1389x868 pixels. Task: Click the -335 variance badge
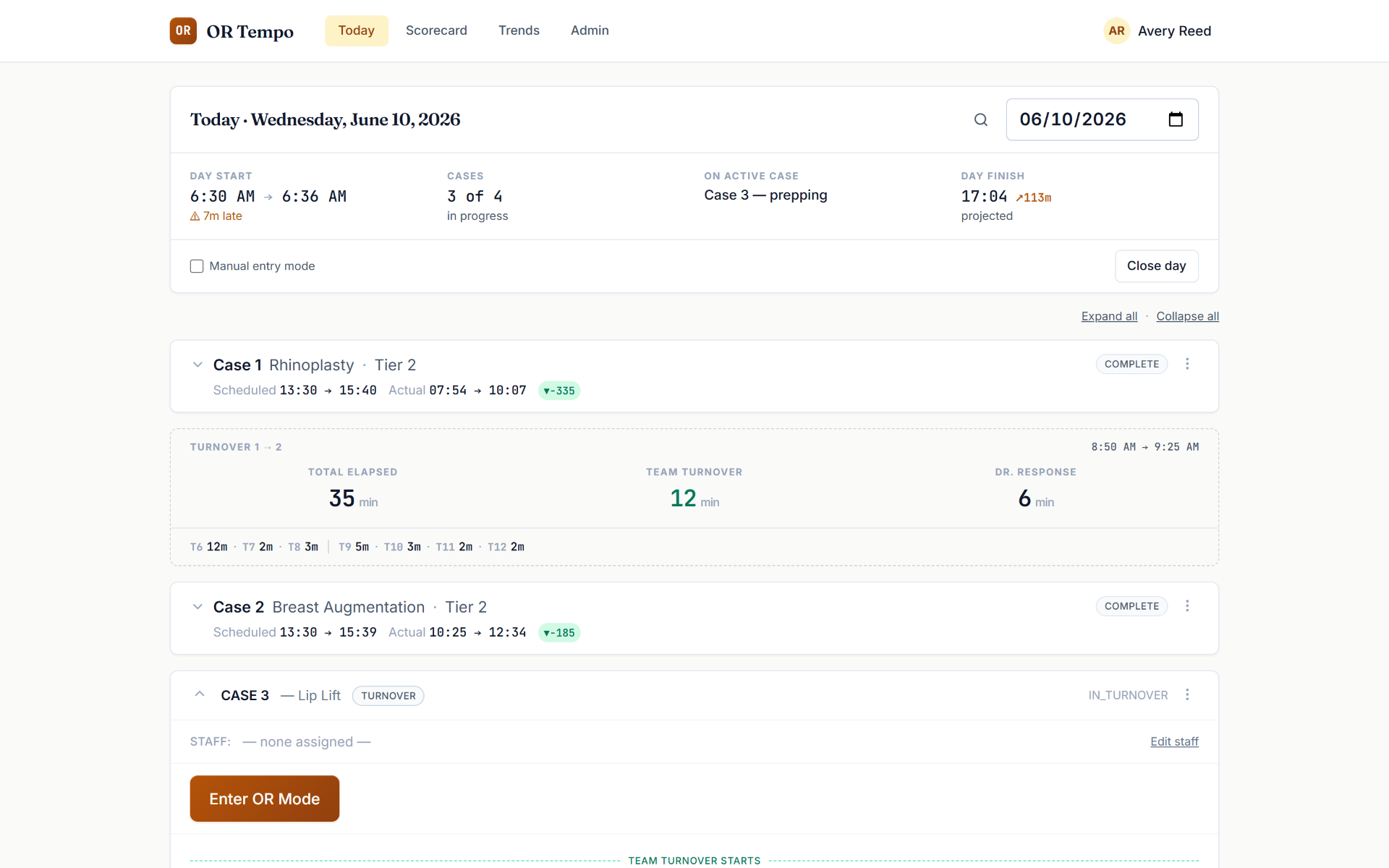[559, 391]
